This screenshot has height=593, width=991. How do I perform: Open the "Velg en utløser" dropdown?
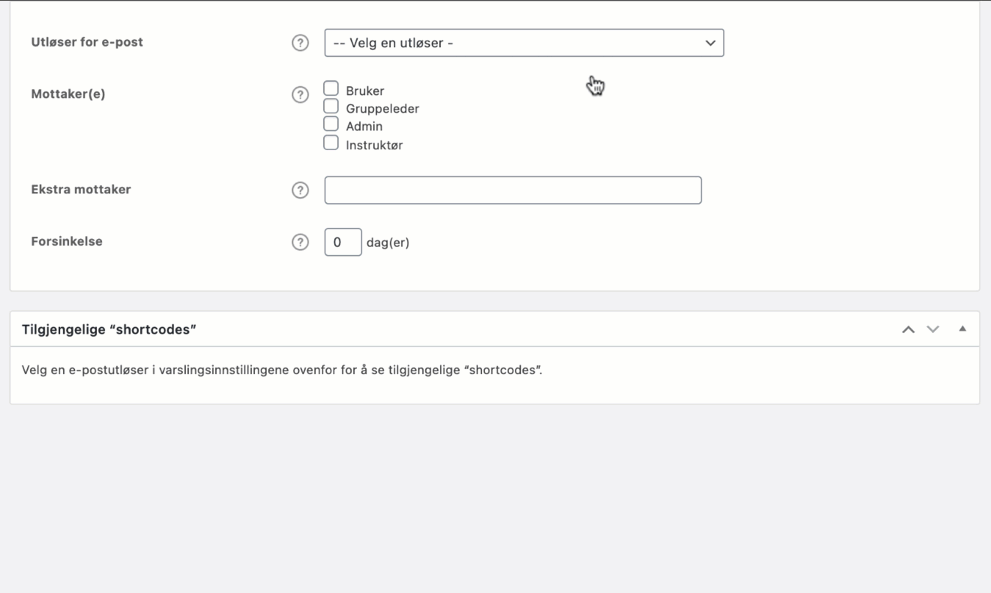tap(524, 43)
